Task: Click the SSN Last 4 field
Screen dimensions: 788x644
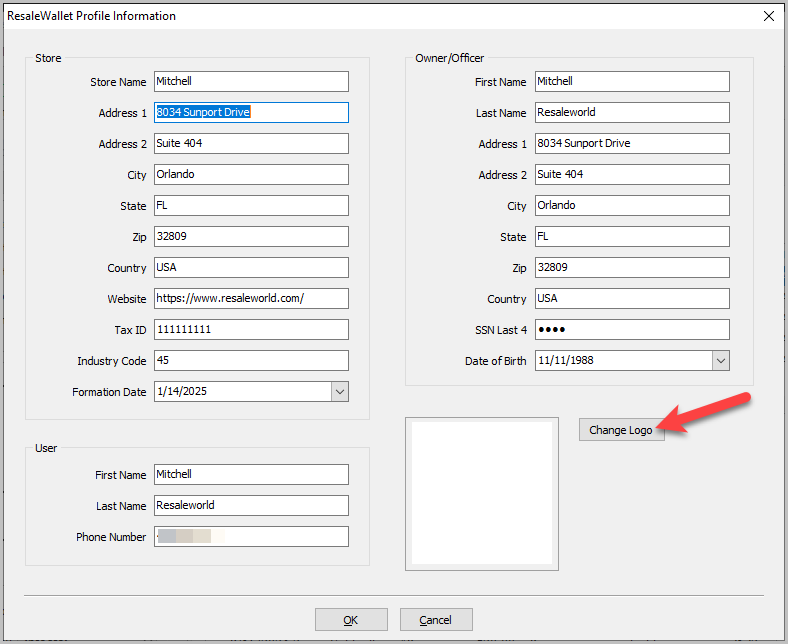Action: point(632,330)
